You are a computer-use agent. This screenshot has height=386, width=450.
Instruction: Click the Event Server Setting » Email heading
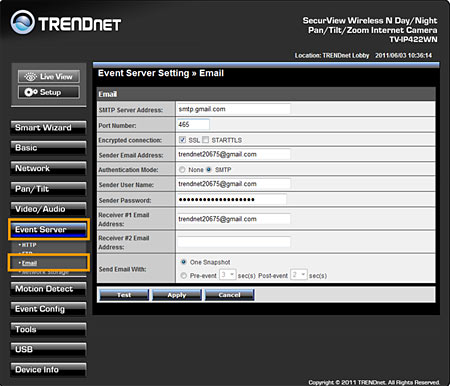point(161,73)
